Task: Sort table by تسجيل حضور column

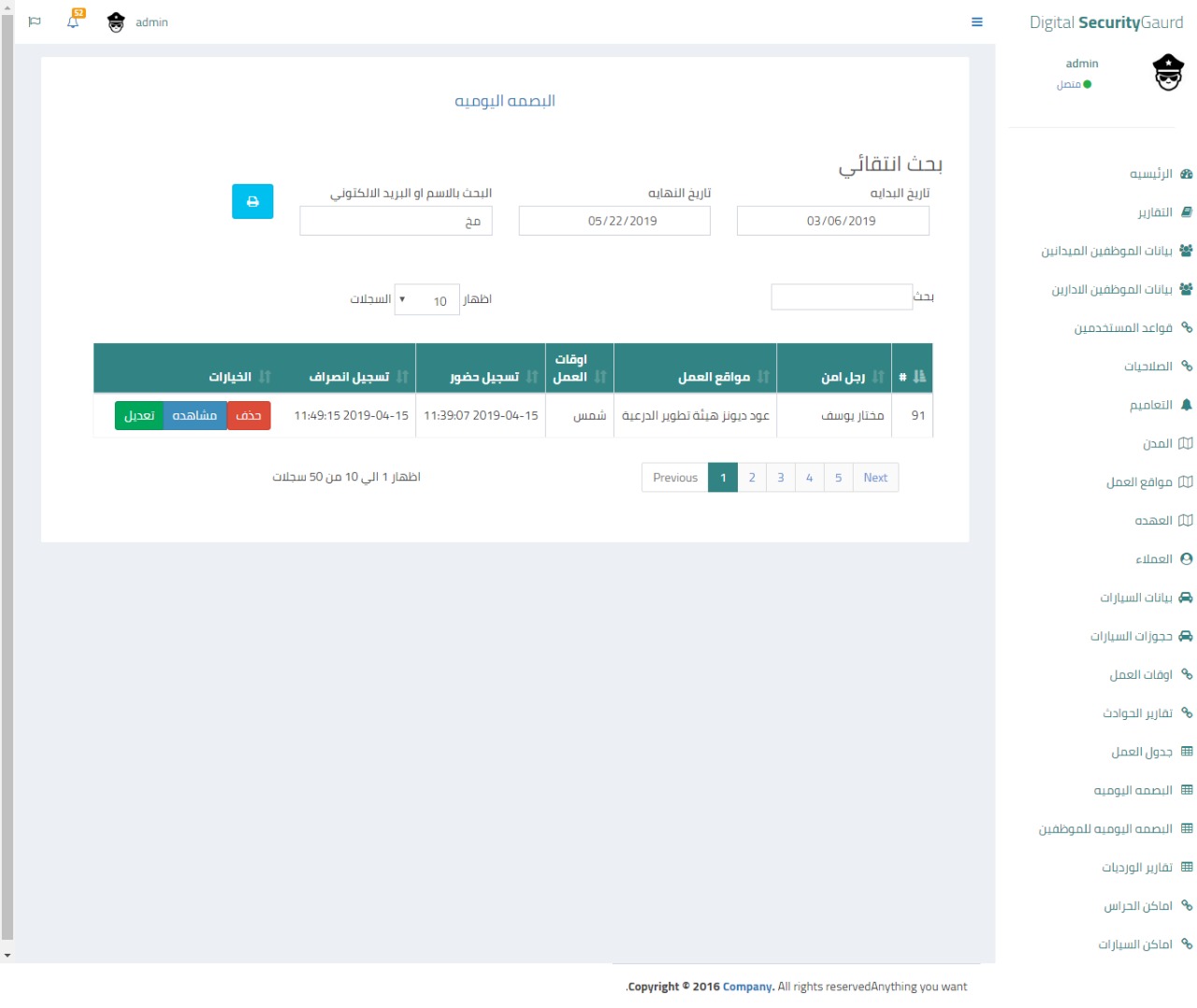Action: 484,377
